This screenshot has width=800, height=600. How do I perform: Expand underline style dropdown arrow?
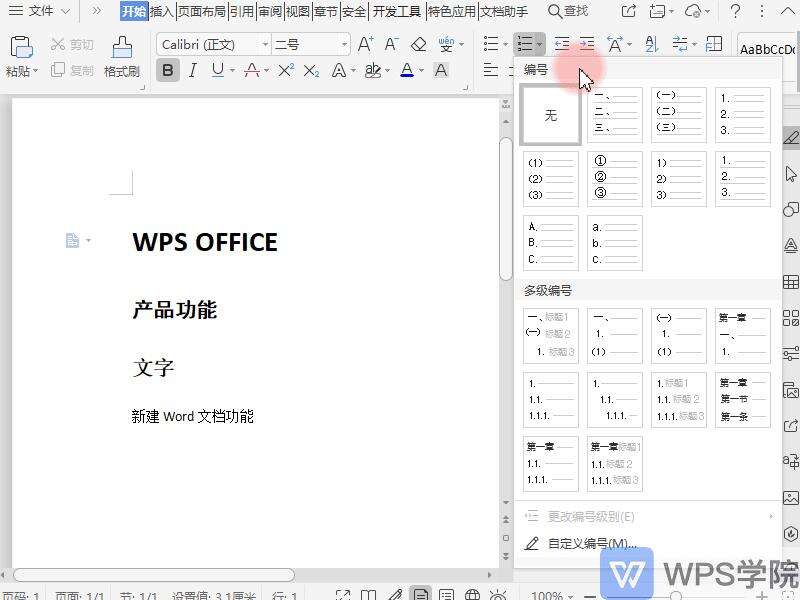tap(233, 70)
